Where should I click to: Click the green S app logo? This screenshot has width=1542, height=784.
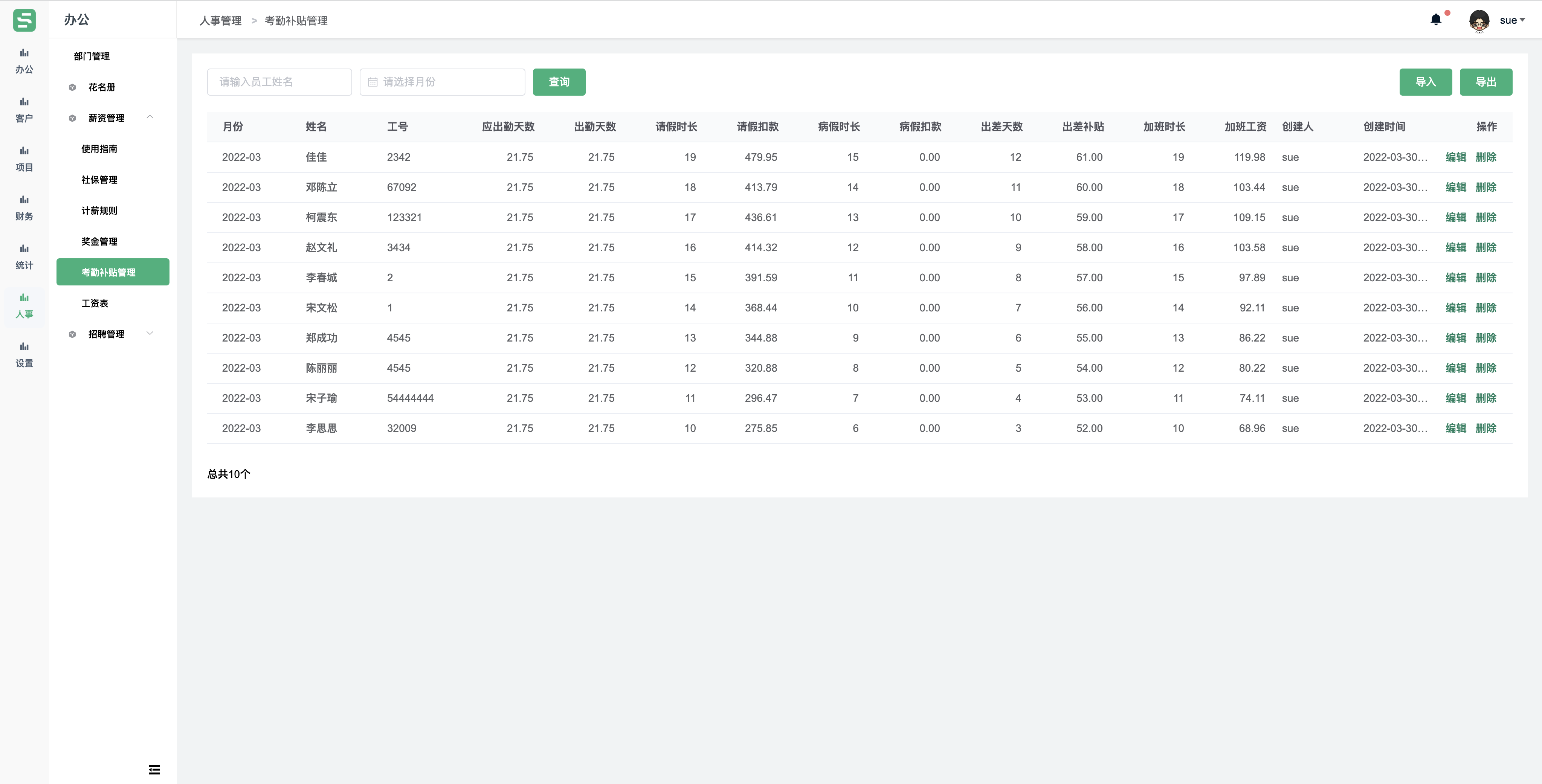pyautogui.click(x=24, y=20)
